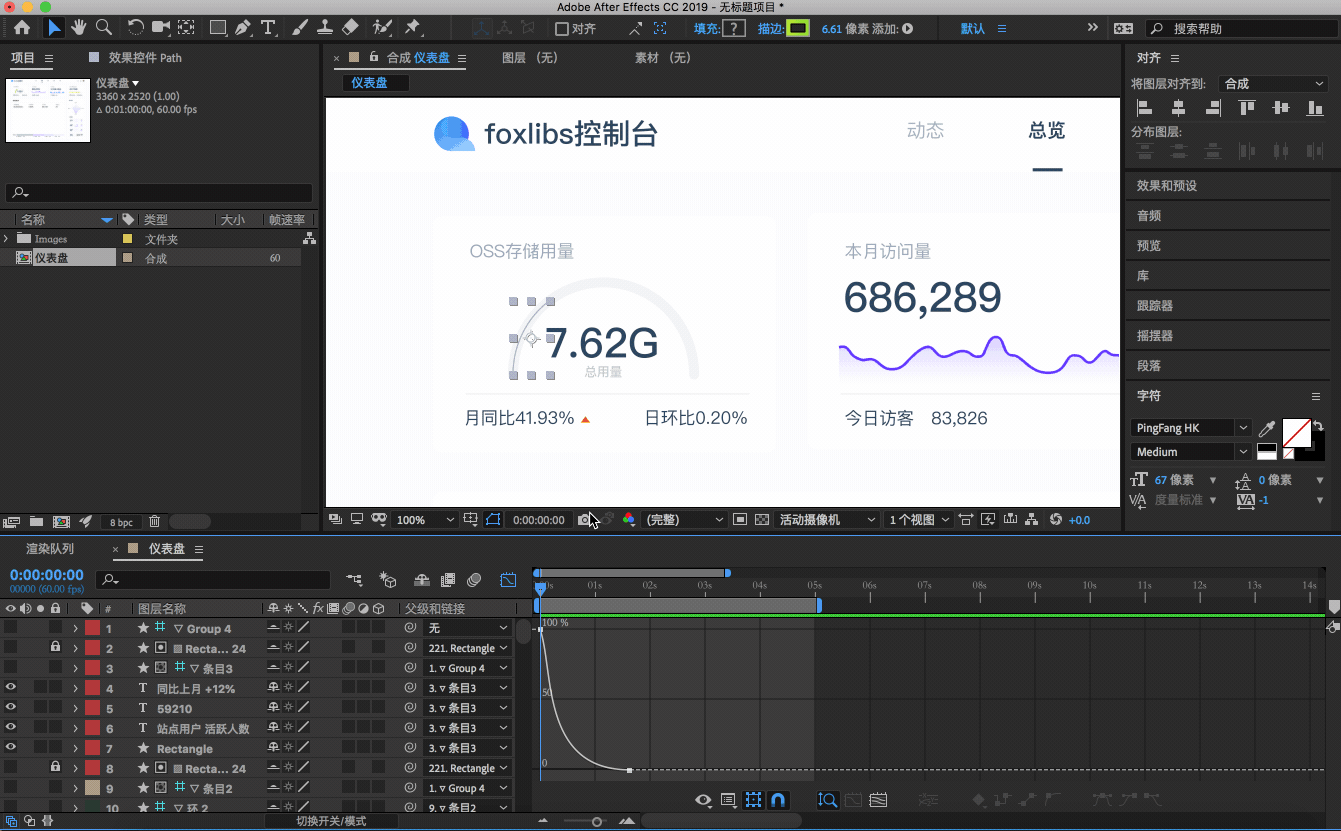This screenshot has height=831, width=1341.
Task: Expand the Images folder in the project panel
Action: click(x=8, y=238)
